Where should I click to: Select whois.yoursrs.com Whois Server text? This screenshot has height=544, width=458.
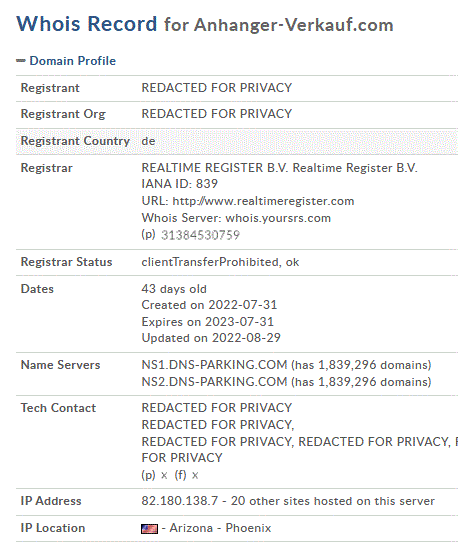[x=278, y=218]
